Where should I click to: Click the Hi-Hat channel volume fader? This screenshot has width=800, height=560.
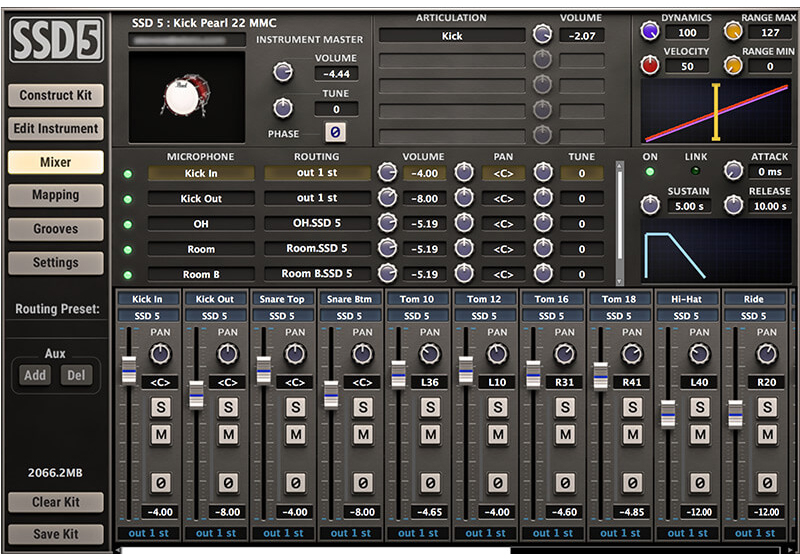[x=668, y=414]
